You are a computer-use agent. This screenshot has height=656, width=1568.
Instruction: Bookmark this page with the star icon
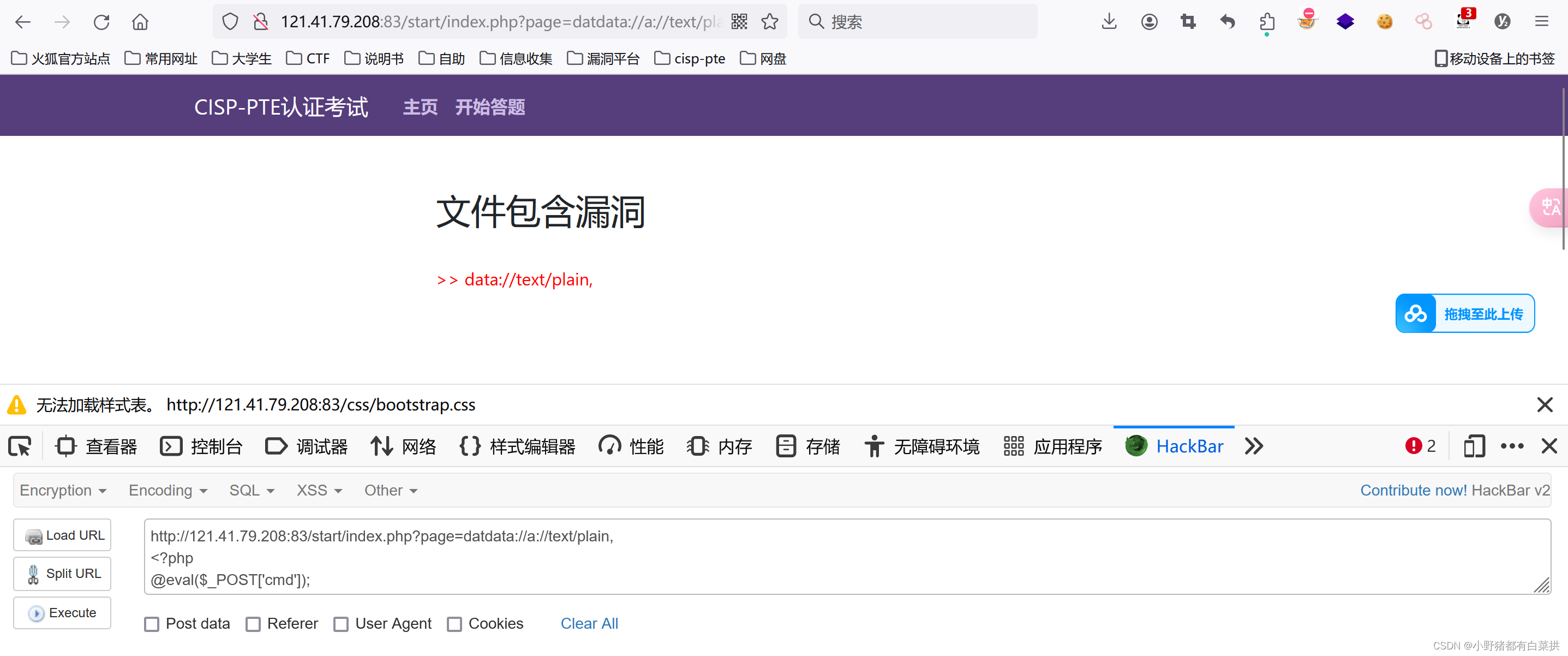[769, 21]
